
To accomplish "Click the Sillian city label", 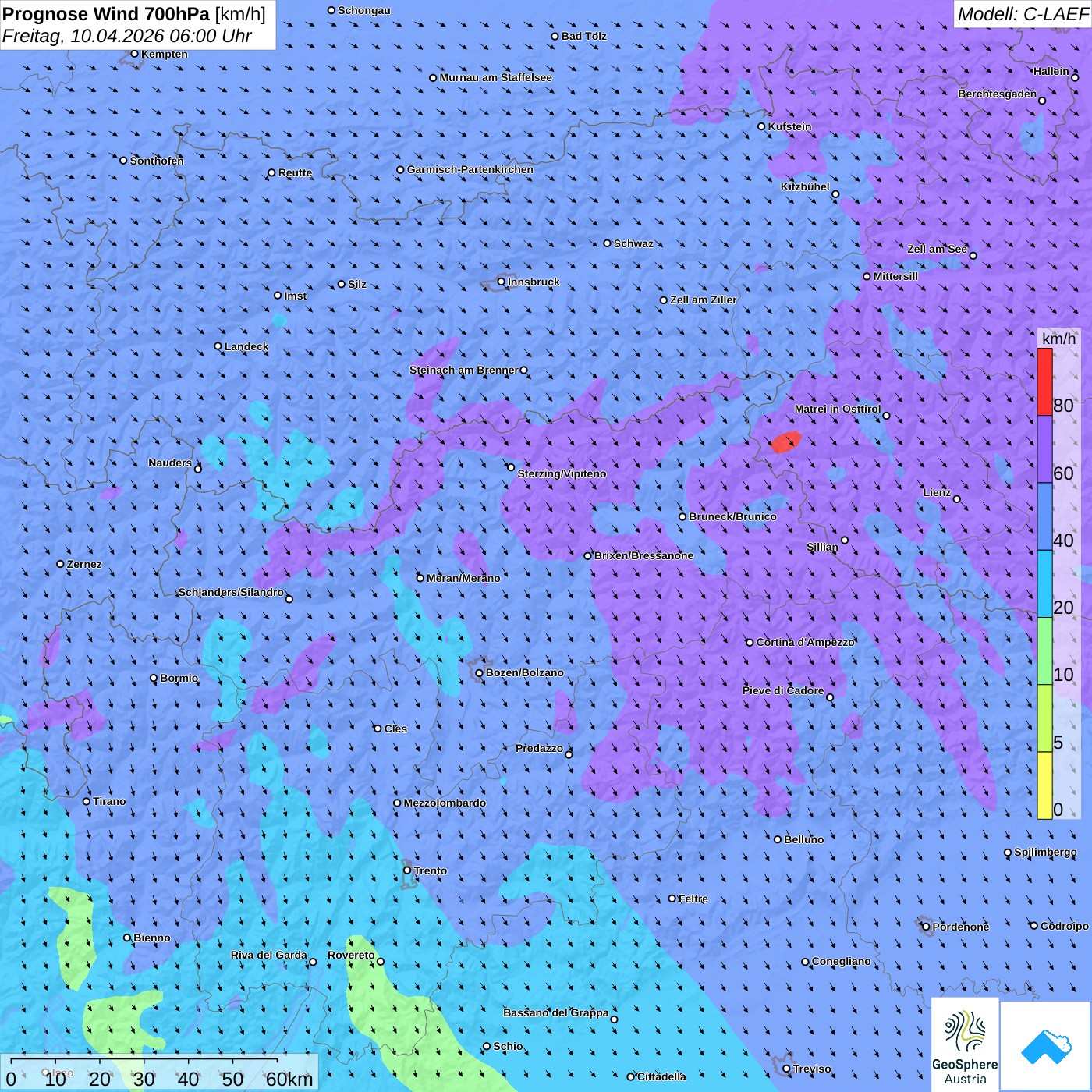I will tap(822, 547).
